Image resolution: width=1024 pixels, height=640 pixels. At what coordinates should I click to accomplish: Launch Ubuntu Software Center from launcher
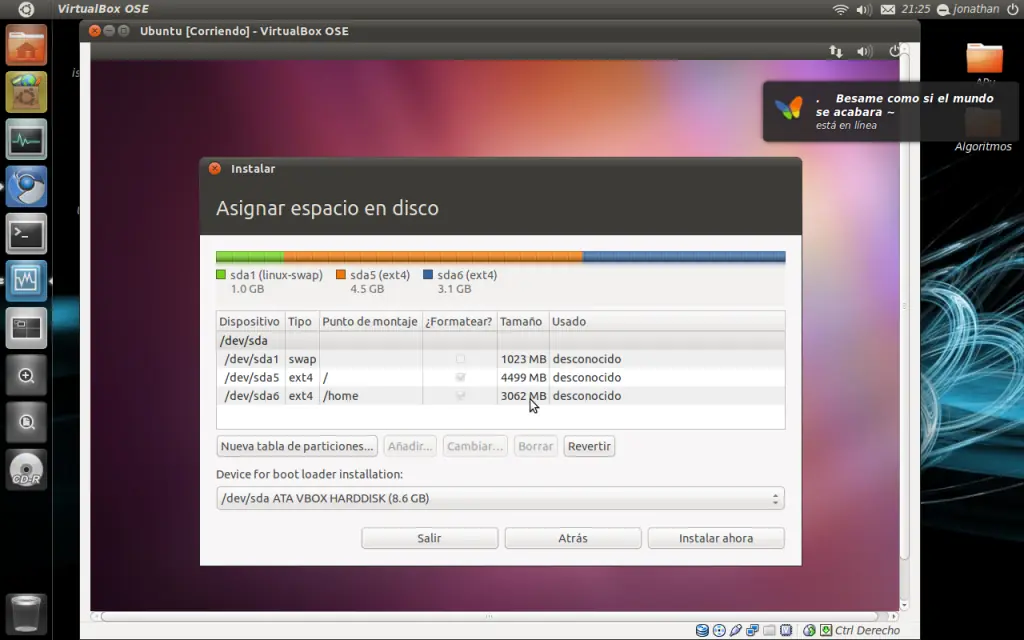coord(26,92)
